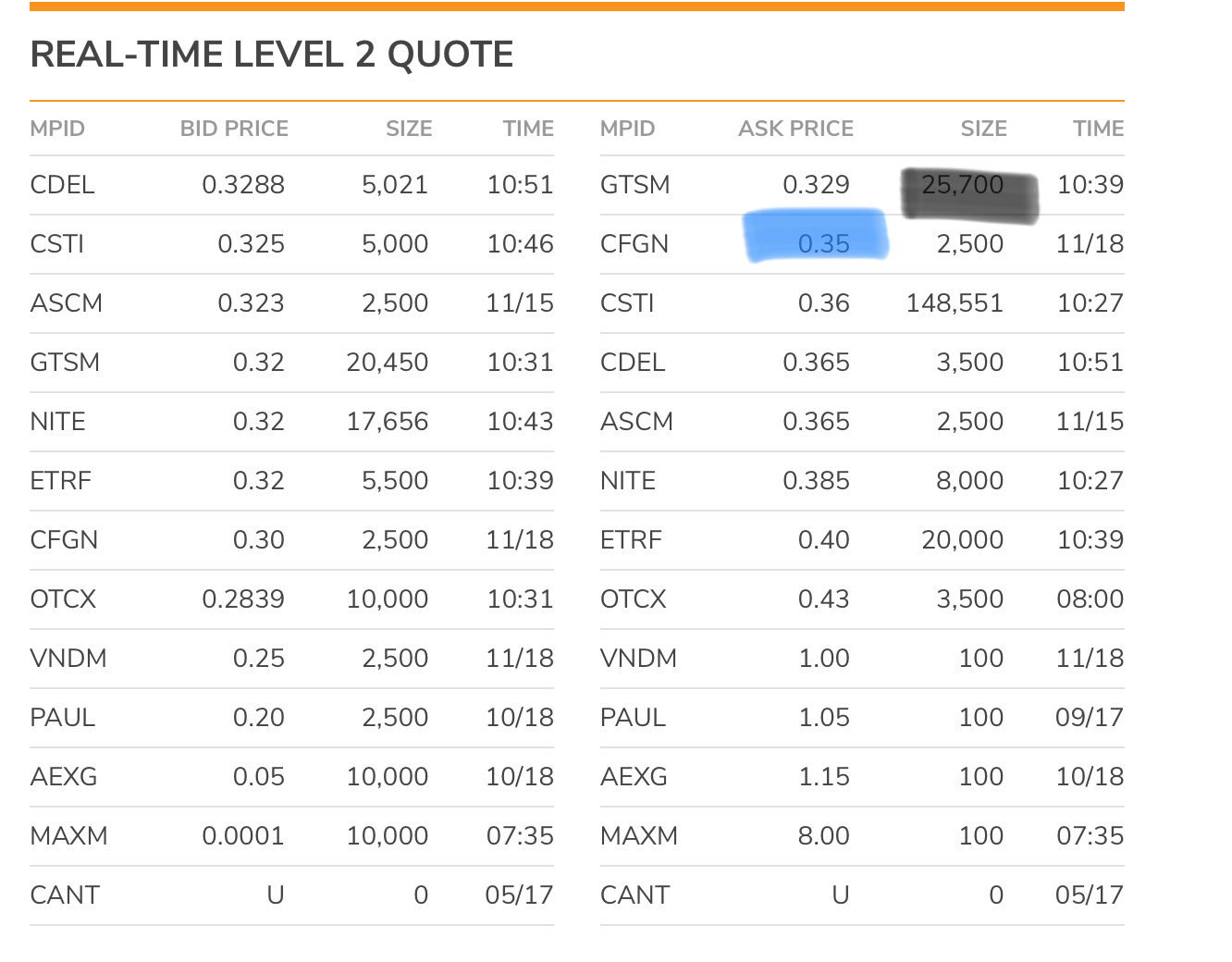Click the ASK PRICE column header

(x=795, y=129)
